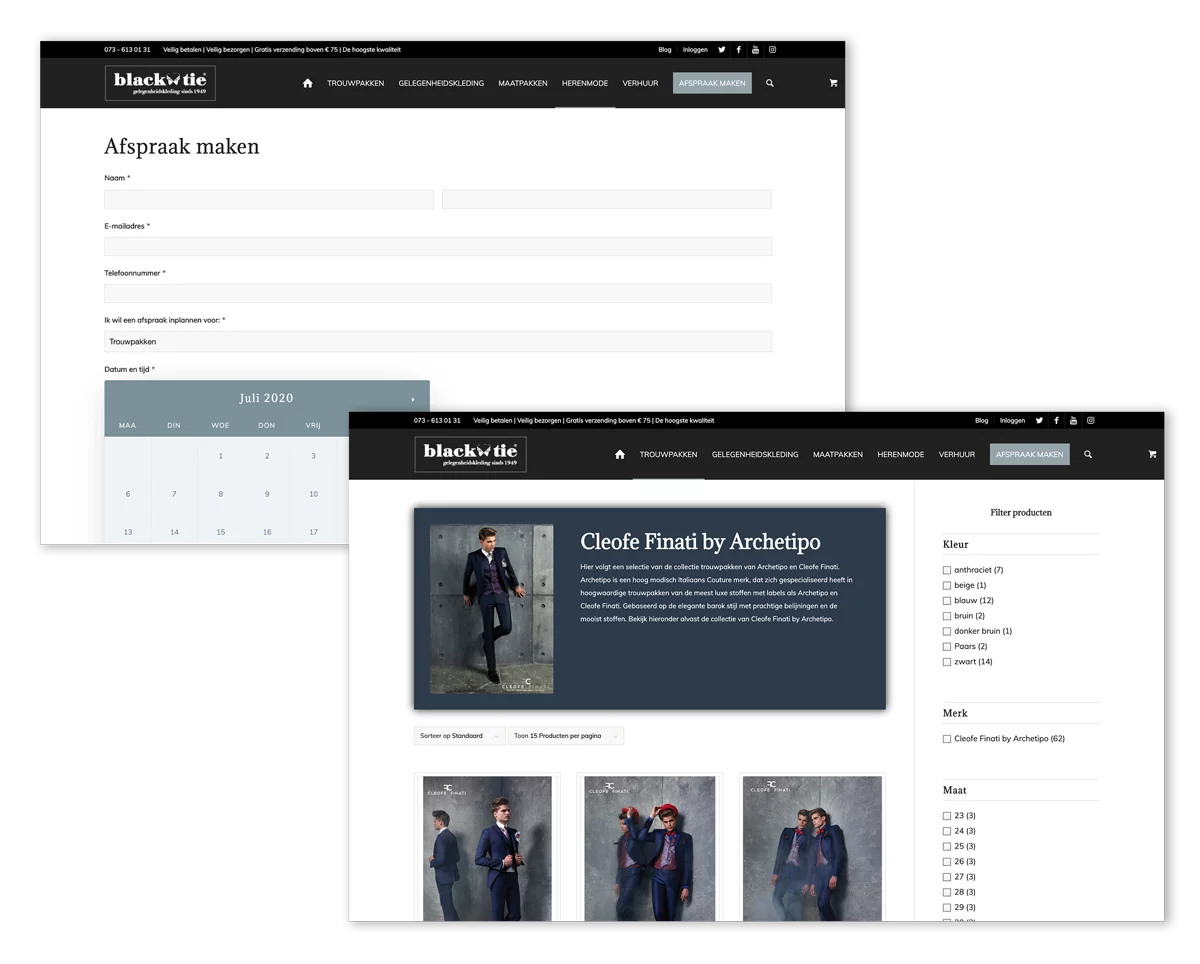
Task: Open search icon in the back window navbar
Action: pos(769,83)
